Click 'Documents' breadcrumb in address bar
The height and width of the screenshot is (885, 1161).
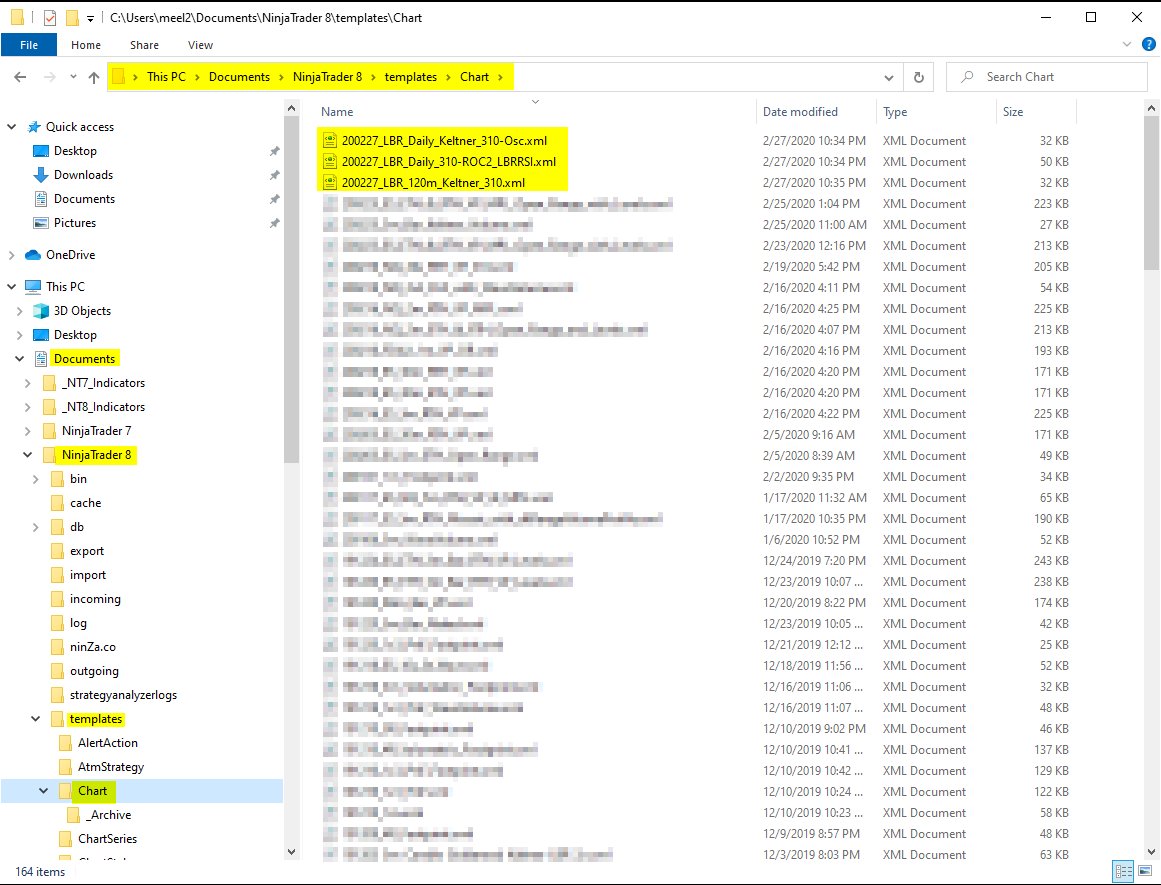pos(239,77)
